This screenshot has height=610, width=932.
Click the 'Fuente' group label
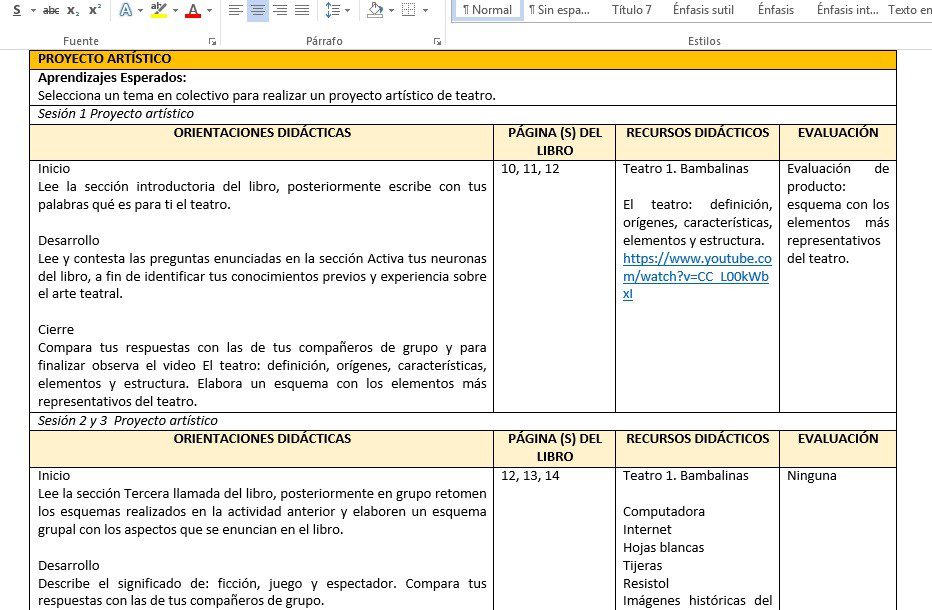click(x=81, y=41)
